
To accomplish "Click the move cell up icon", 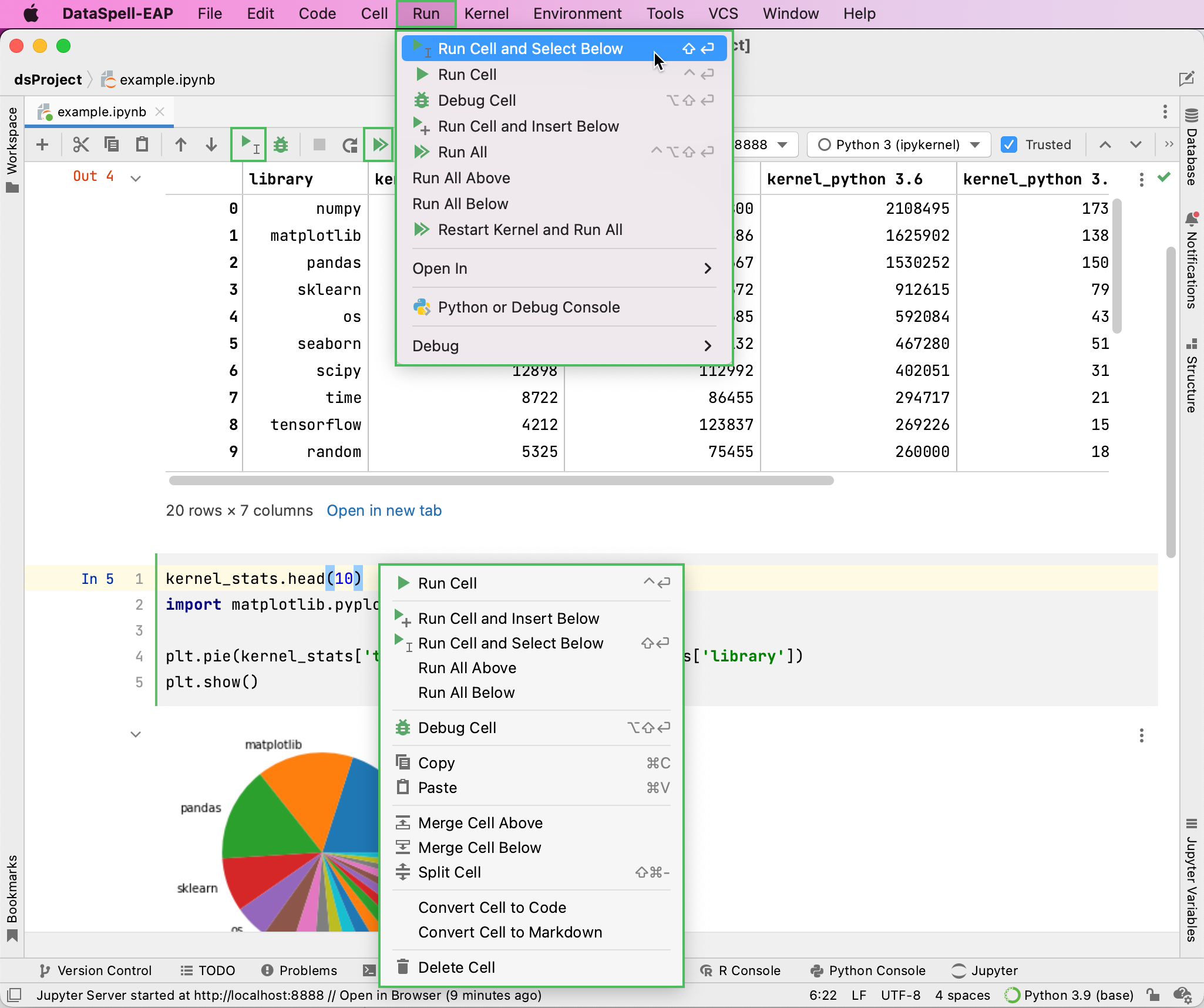I will 180,145.
